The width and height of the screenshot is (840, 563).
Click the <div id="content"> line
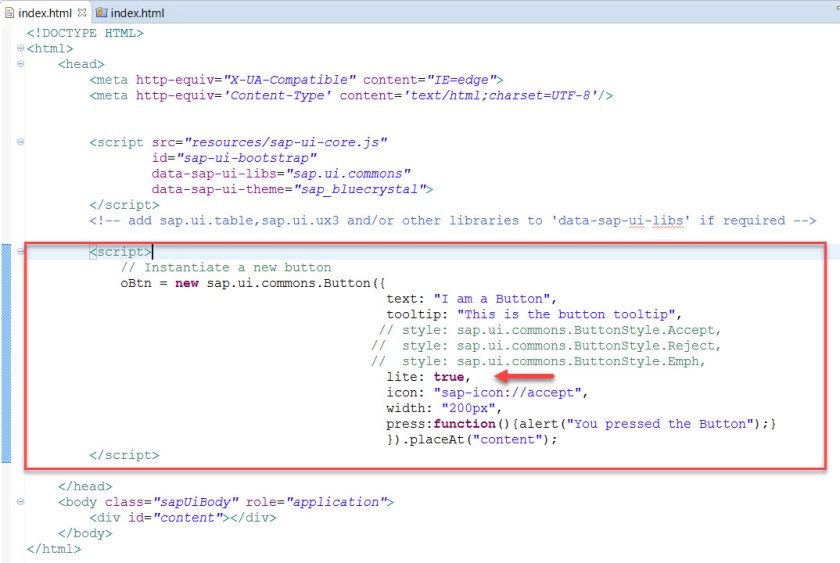(183, 517)
